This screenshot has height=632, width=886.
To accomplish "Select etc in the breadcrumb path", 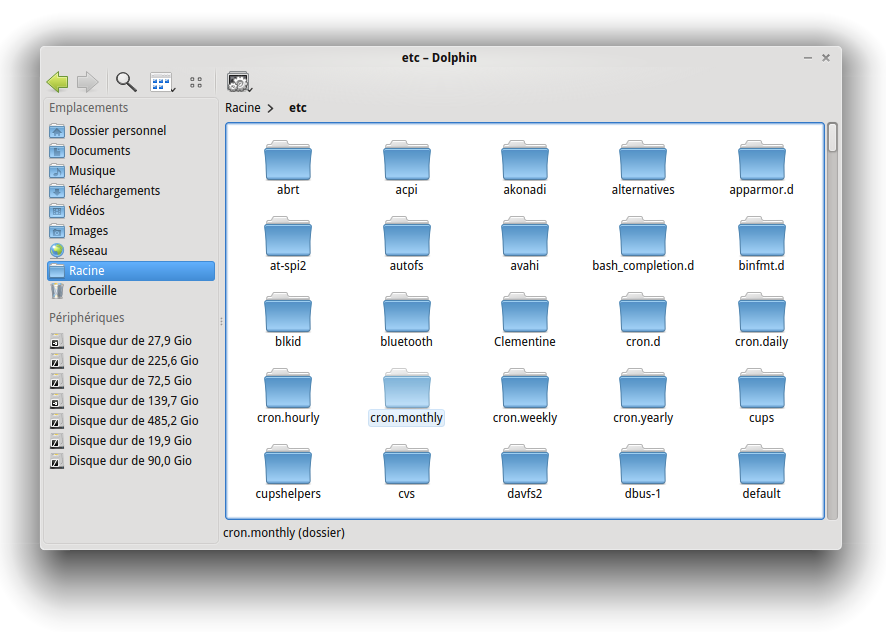I will coord(298,108).
